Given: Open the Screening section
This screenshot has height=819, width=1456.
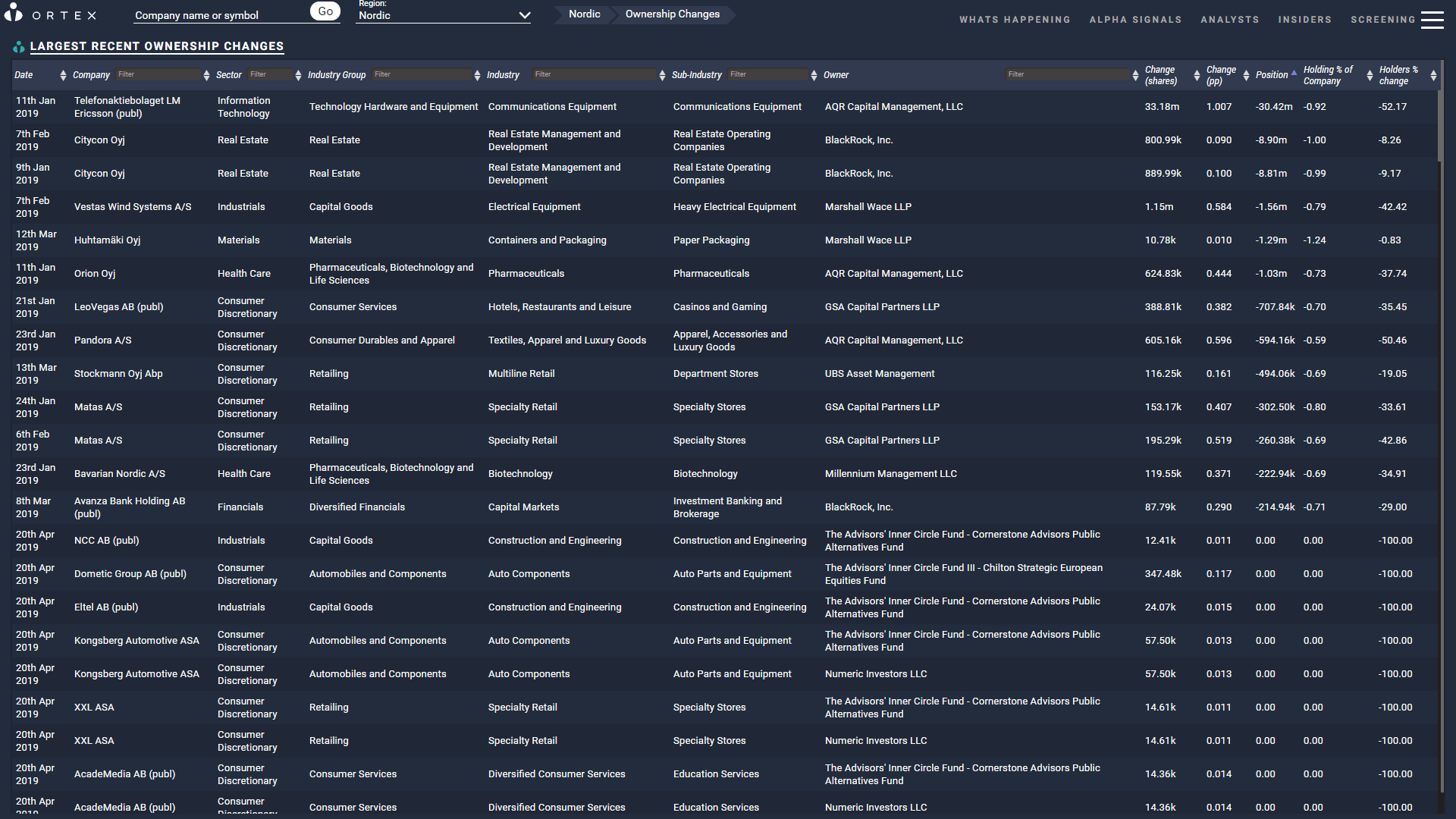Looking at the screenshot, I should pyautogui.click(x=1384, y=19).
